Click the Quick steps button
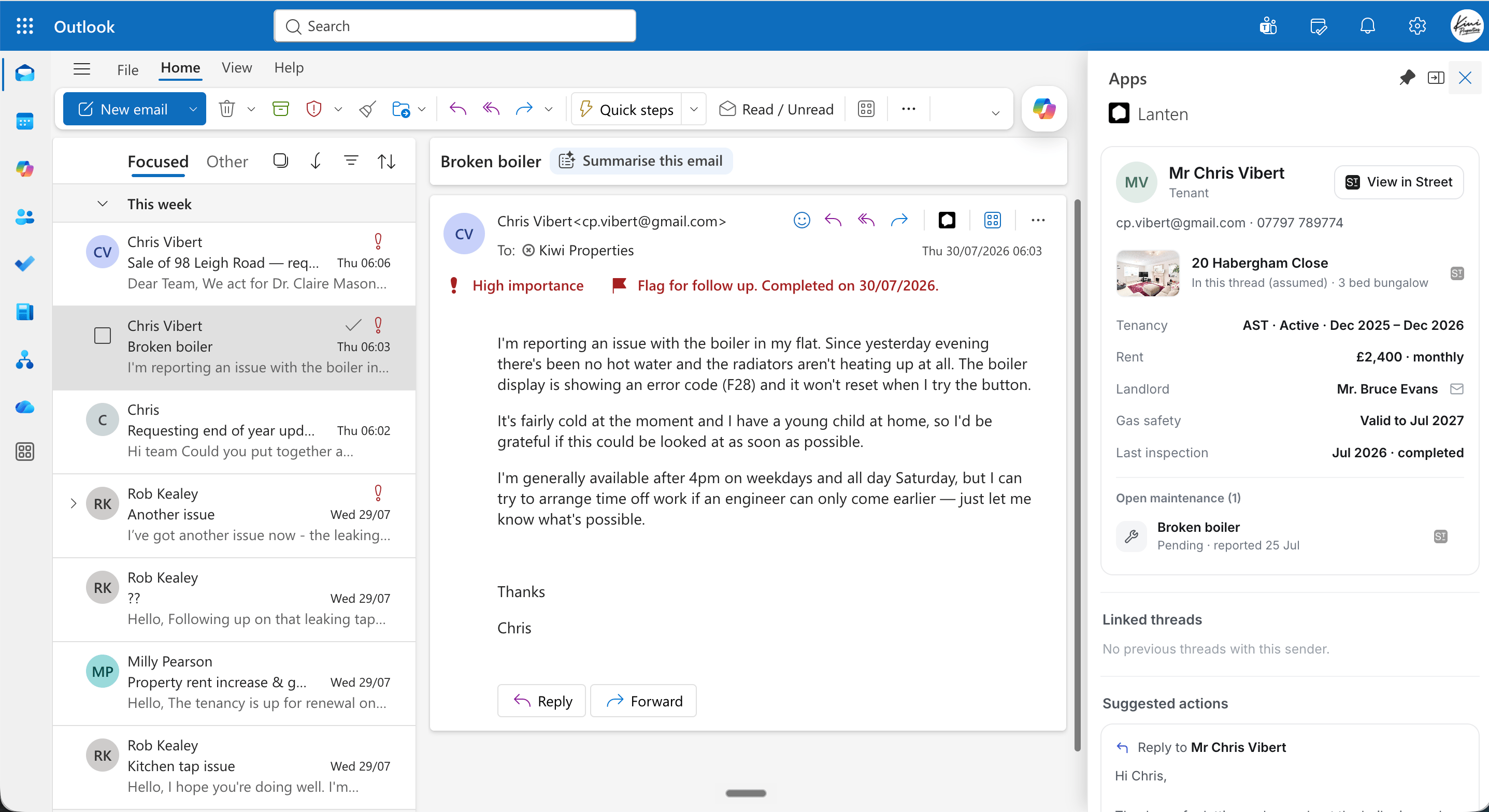This screenshot has width=1489, height=812. (x=626, y=109)
